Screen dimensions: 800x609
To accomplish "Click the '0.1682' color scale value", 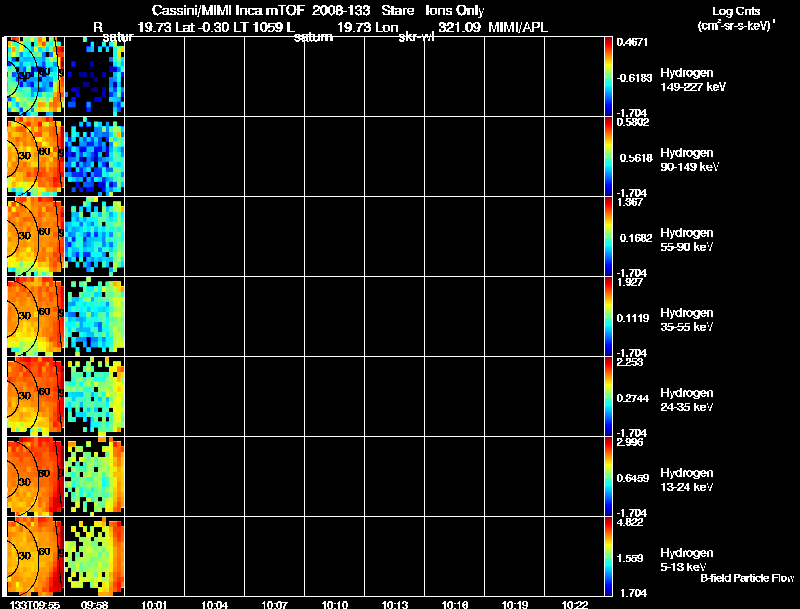I will pos(636,238).
